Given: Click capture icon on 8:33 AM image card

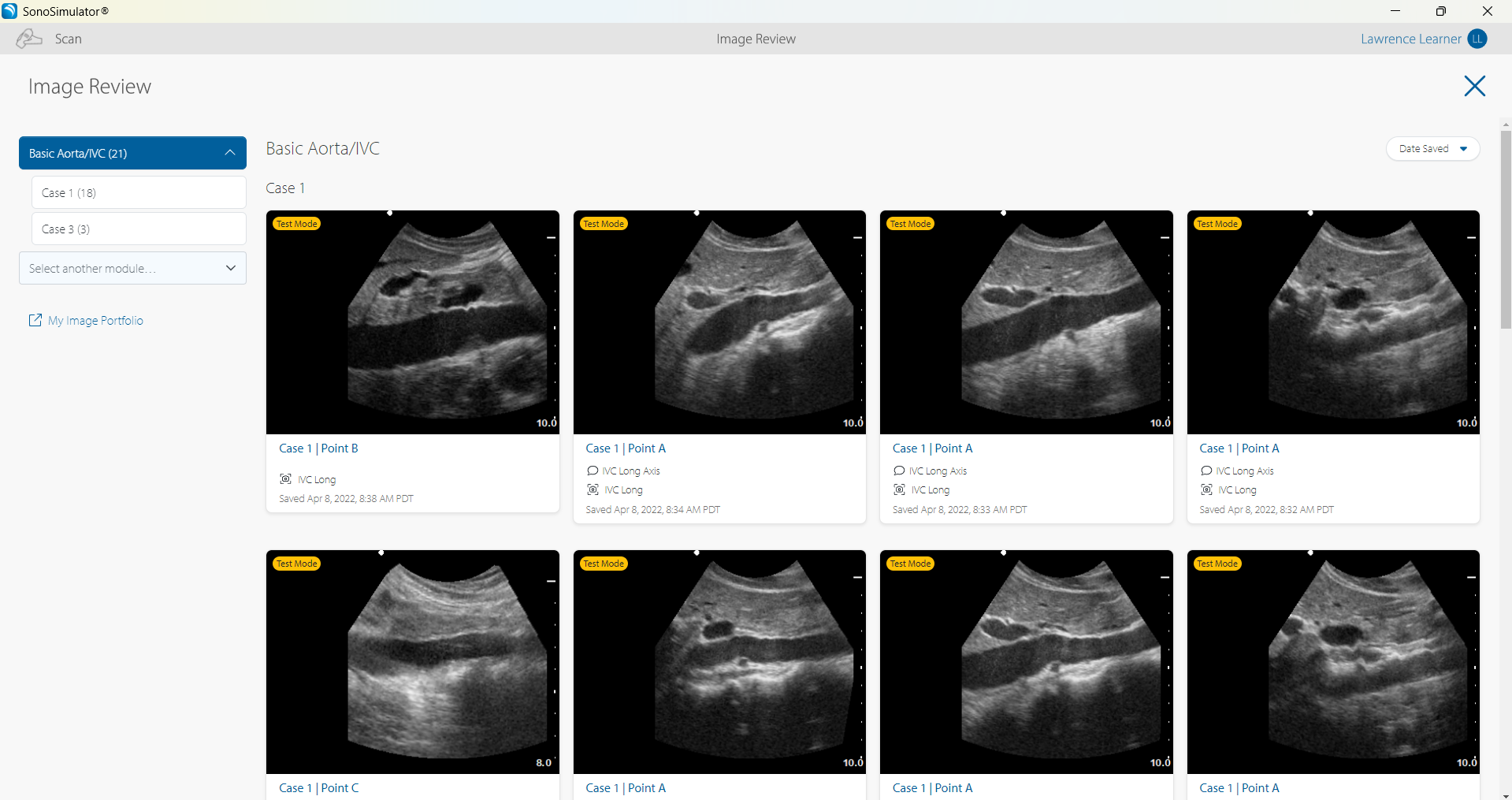Looking at the screenshot, I should click(900, 489).
